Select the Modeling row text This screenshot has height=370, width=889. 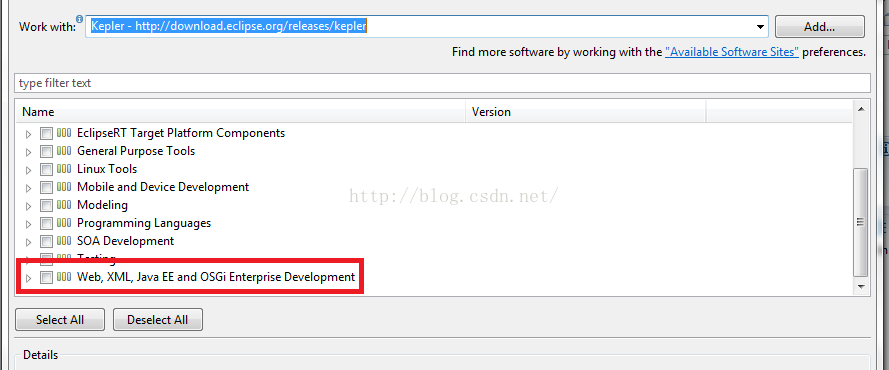[103, 205]
